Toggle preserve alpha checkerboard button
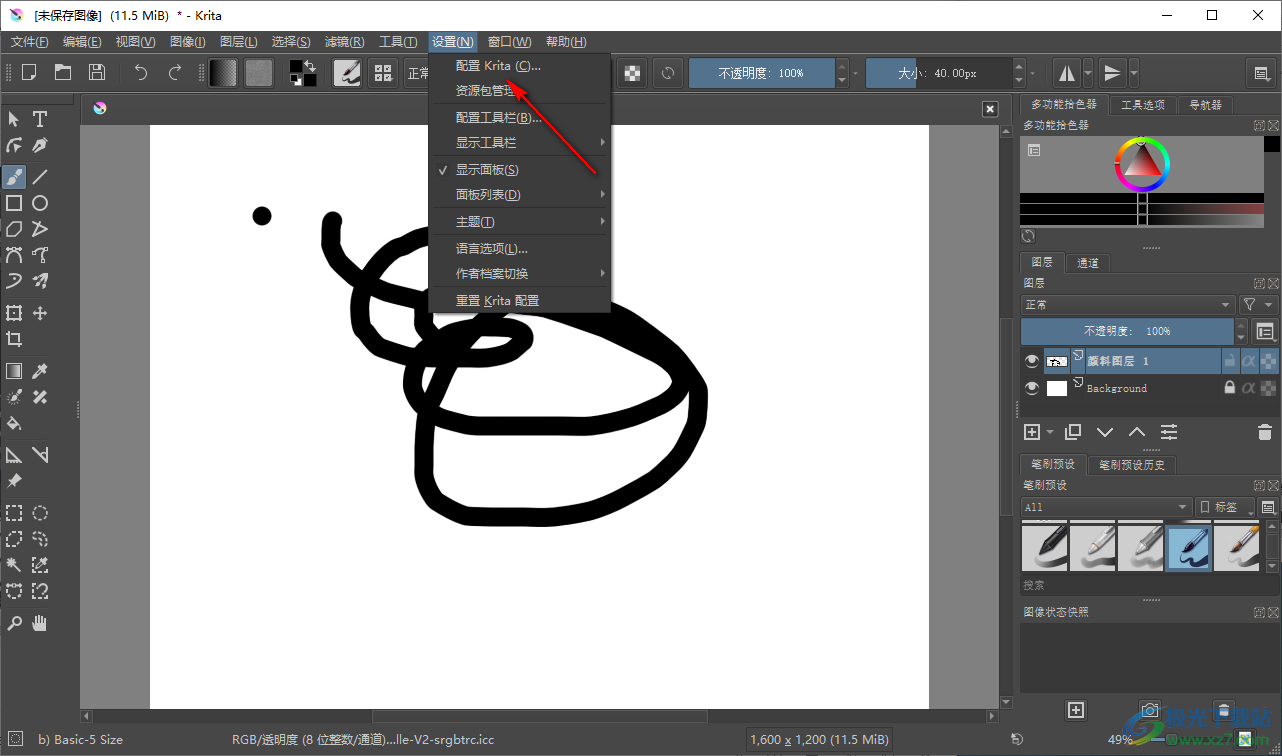The height and width of the screenshot is (756, 1282). click(632, 72)
